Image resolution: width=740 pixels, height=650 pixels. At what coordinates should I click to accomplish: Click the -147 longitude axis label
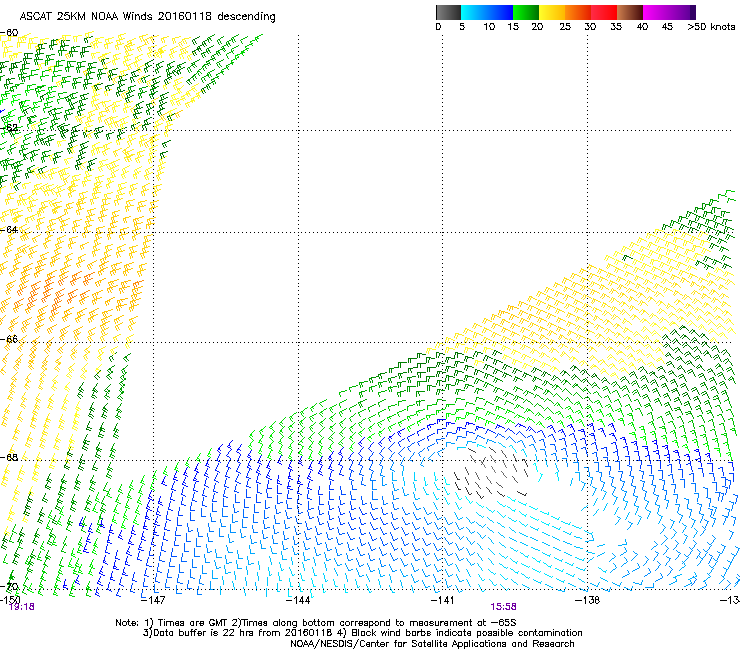coord(153,600)
